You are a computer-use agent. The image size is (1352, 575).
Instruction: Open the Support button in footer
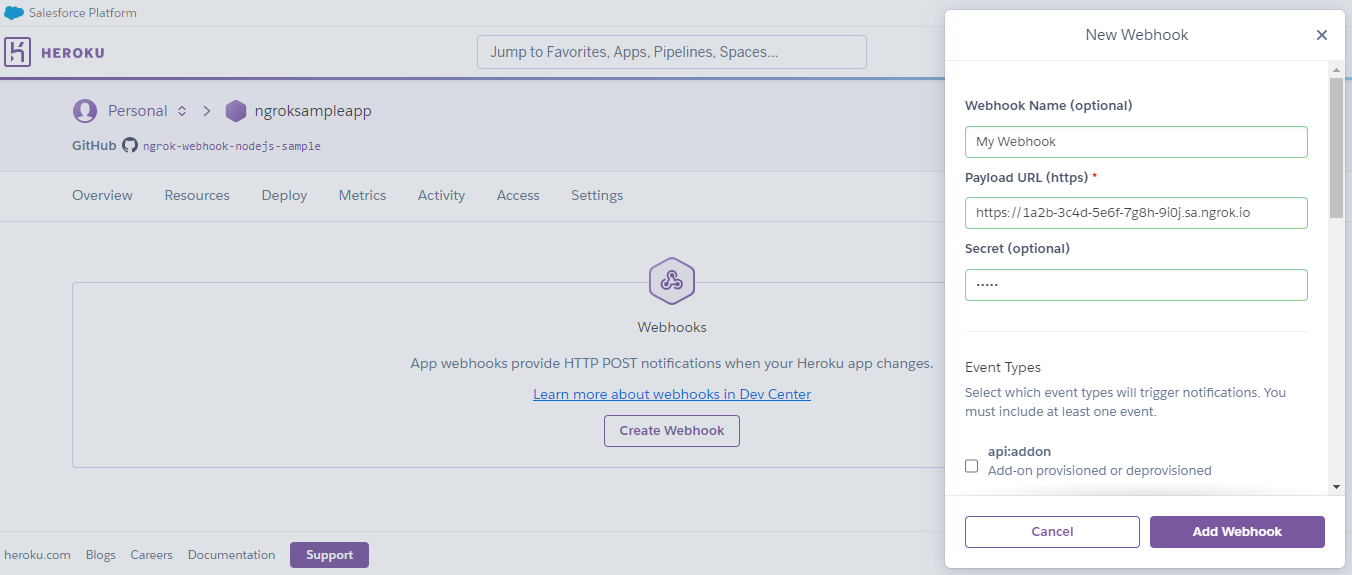click(x=329, y=555)
